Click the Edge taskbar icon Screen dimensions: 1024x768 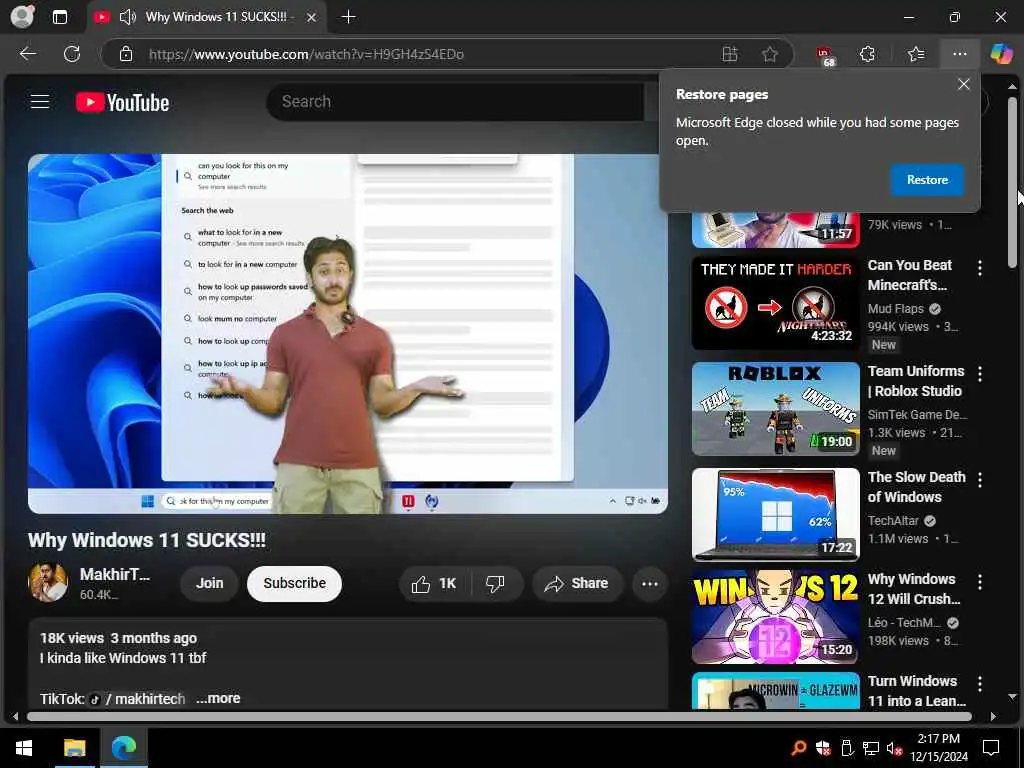point(123,748)
